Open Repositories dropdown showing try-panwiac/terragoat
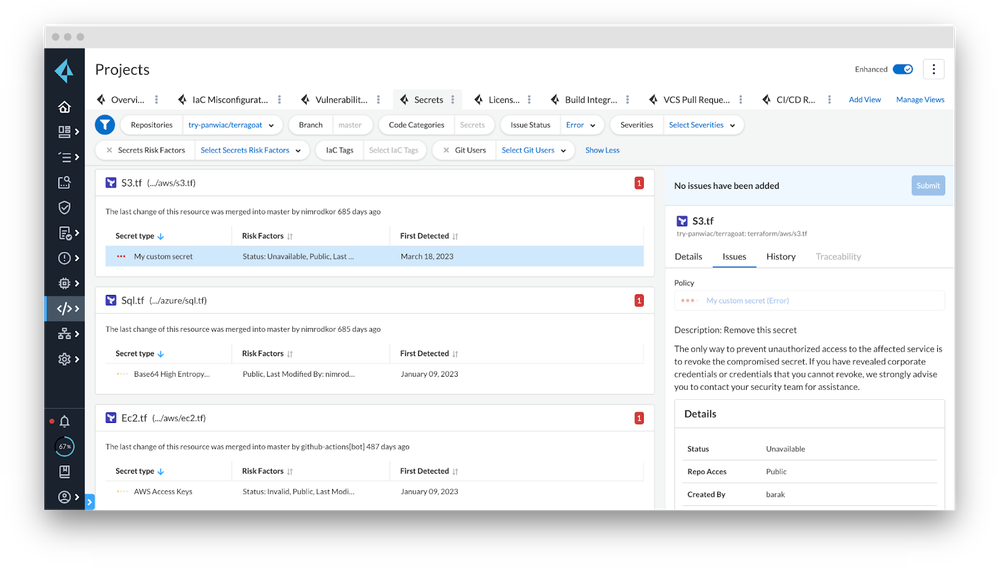 click(231, 125)
